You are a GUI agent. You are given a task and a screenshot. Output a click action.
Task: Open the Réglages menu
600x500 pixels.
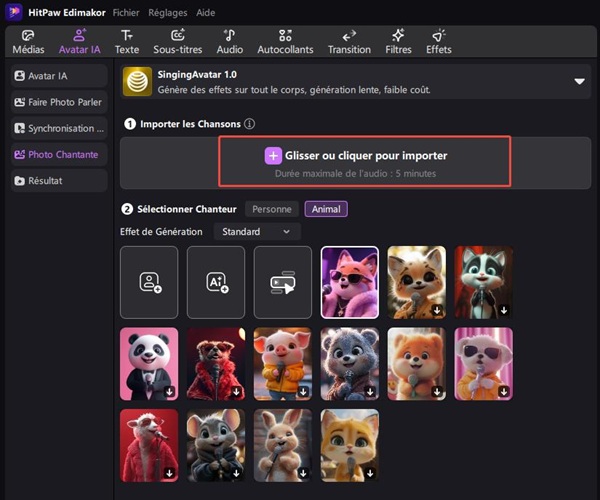point(168,13)
